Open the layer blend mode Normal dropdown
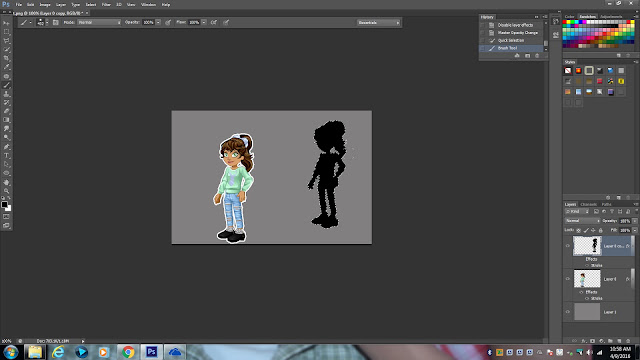This screenshot has width=640, height=360. coord(582,221)
